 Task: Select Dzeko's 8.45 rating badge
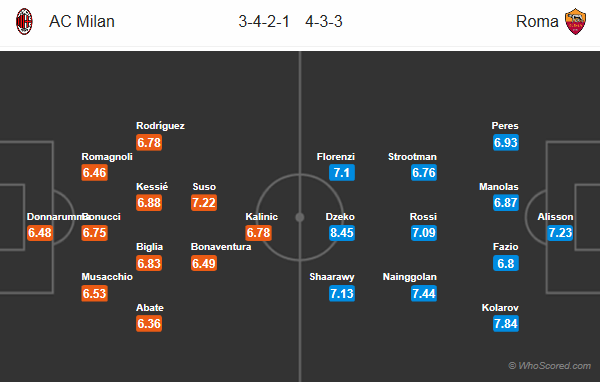click(342, 233)
